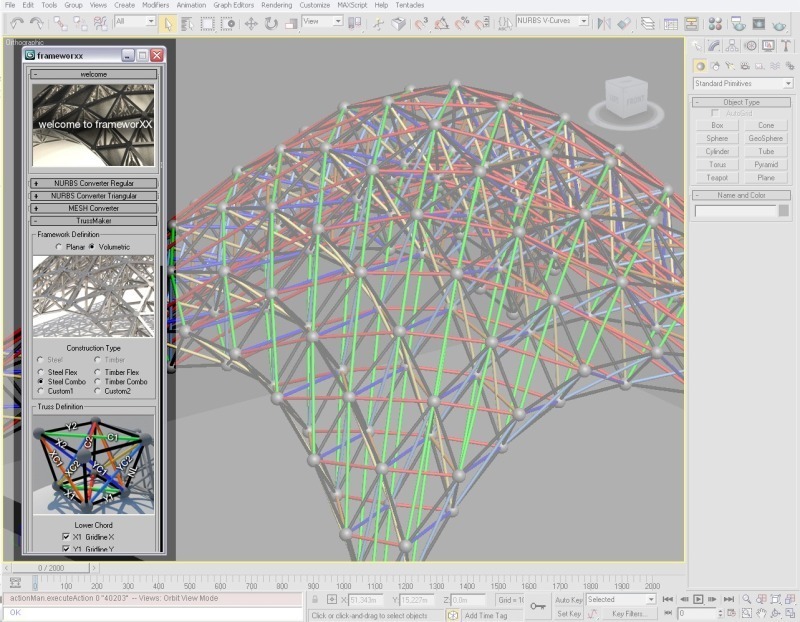800x622 pixels.
Task: Choose the Timber Flex construction type
Action: [x=97, y=372]
